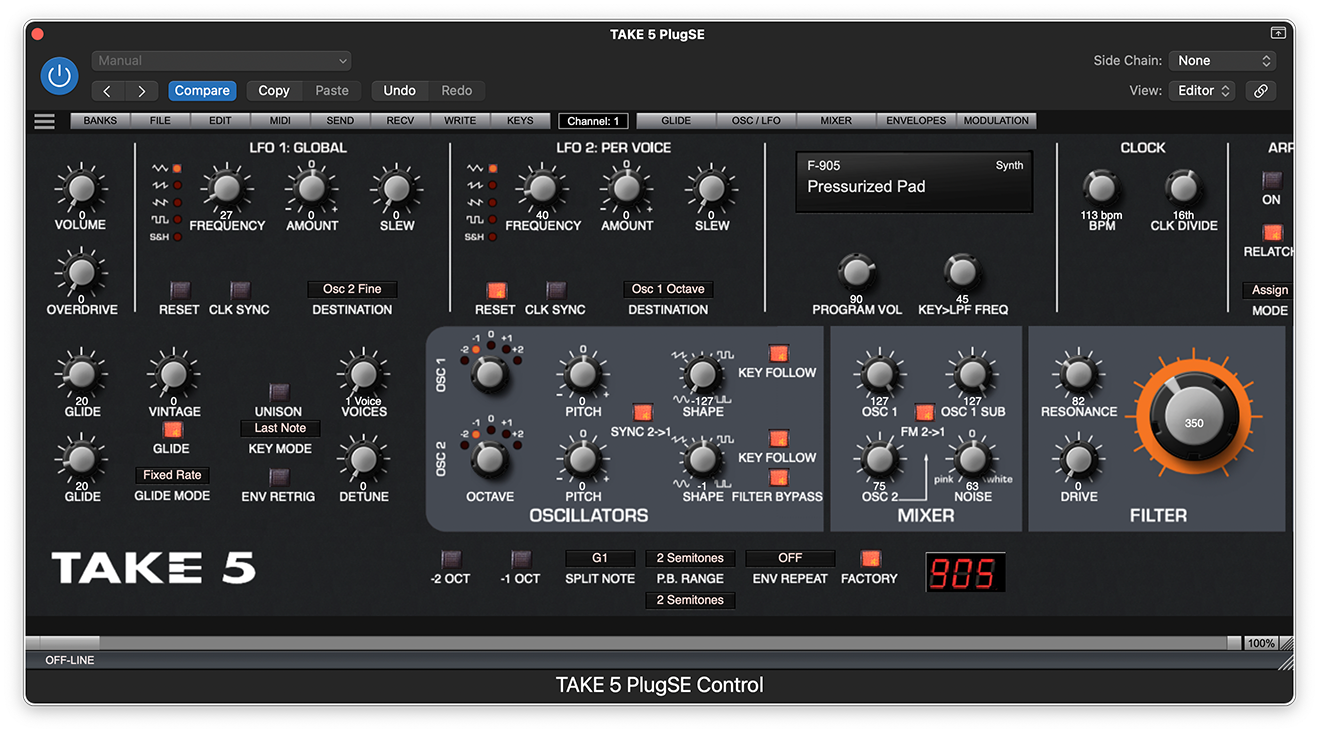Screen dimensions: 1318x733
Task: Open the Side Chain dropdown
Action: point(1224,61)
